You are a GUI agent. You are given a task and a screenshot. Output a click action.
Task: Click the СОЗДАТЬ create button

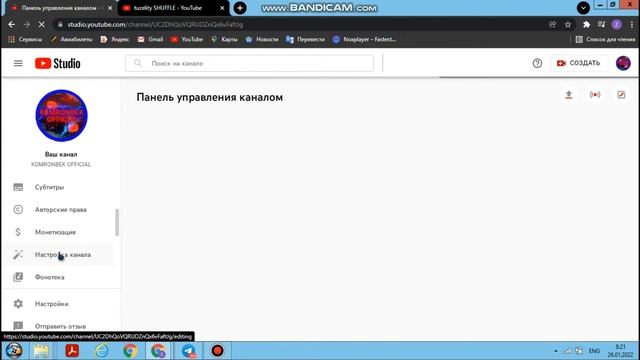click(x=579, y=63)
